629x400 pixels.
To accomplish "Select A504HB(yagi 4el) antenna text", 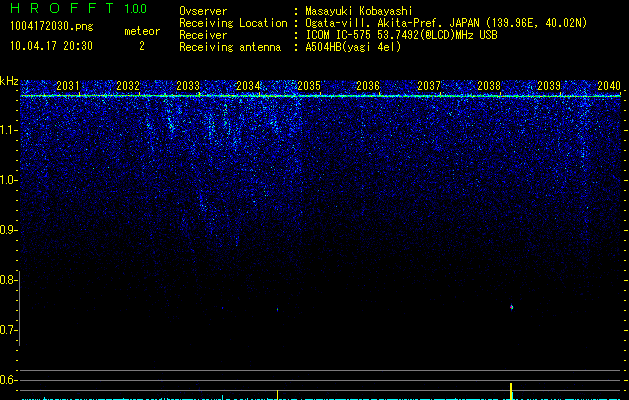I will [353, 47].
